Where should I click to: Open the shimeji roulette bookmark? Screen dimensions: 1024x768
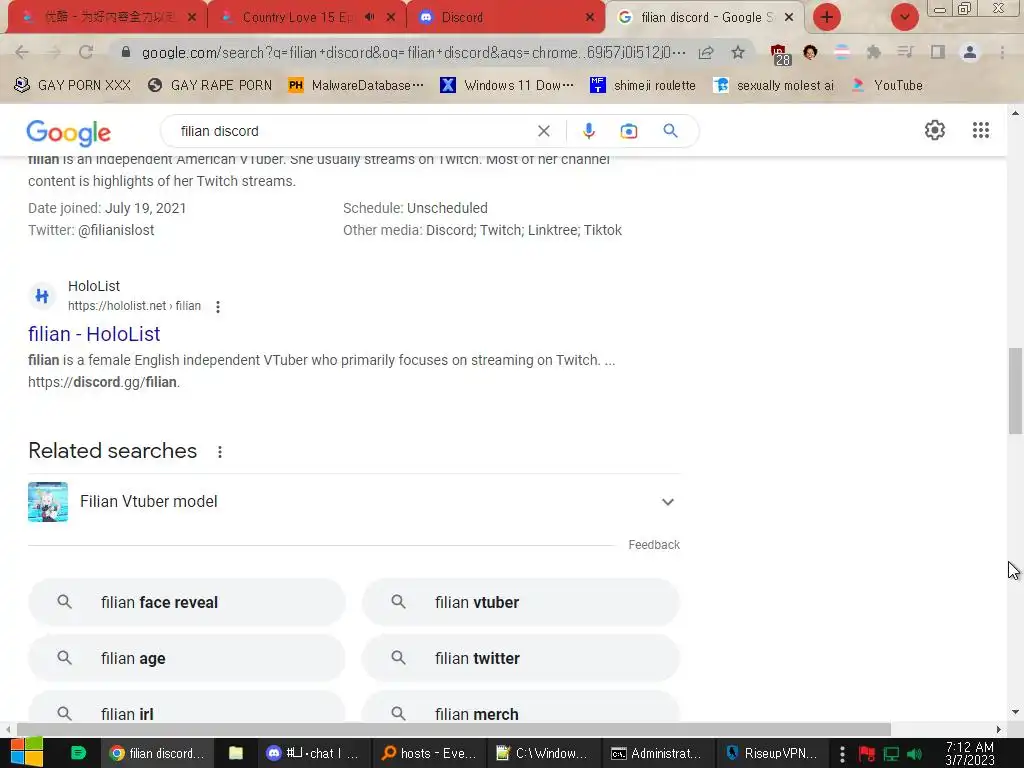coord(643,86)
